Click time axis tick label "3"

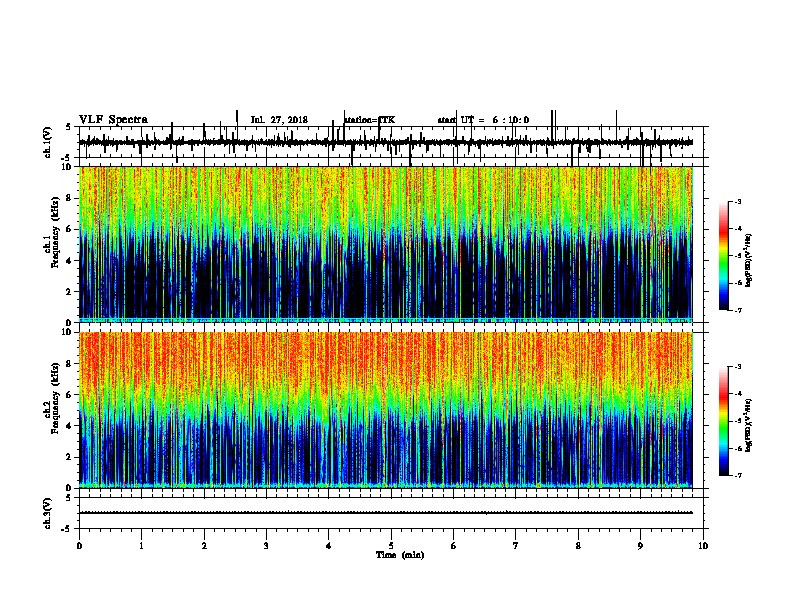coord(266,546)
